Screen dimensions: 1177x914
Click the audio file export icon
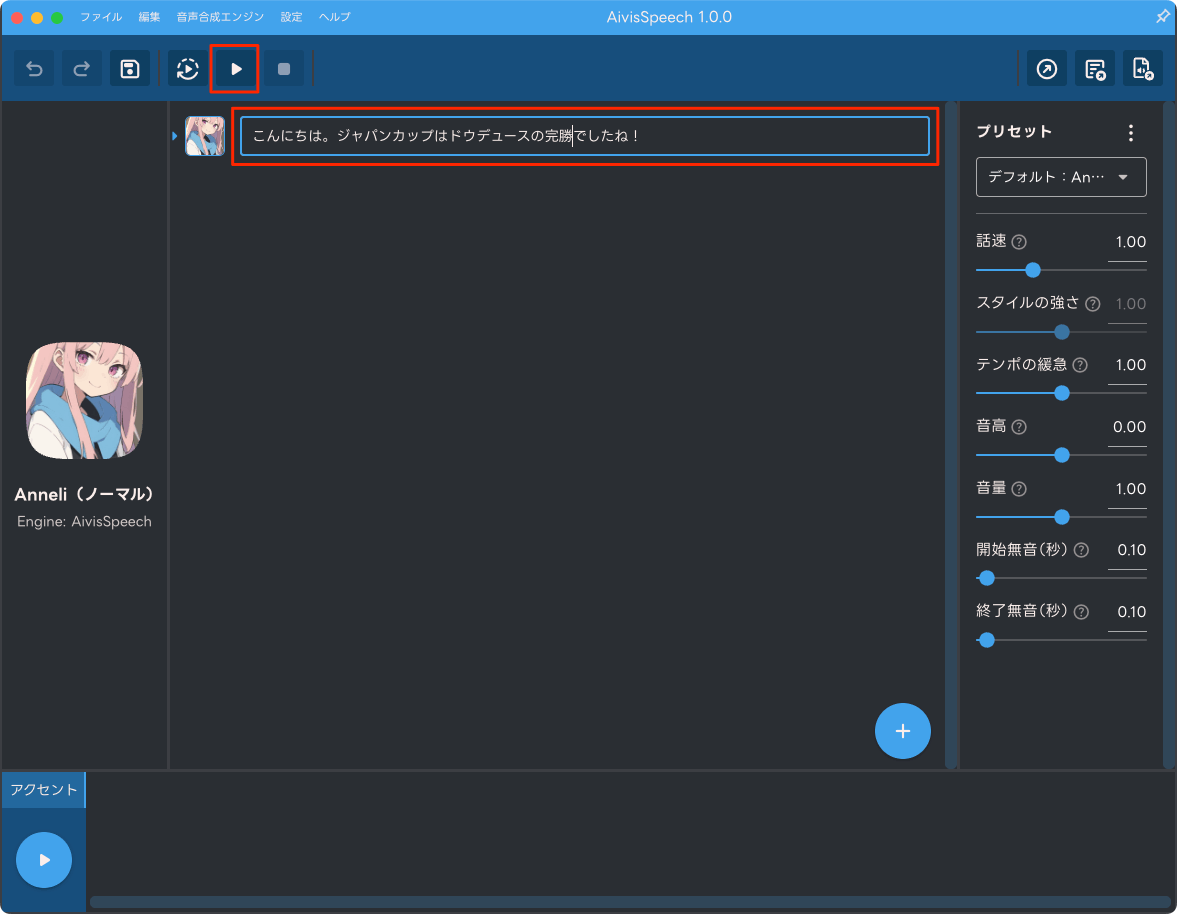tap(1142, 68)
